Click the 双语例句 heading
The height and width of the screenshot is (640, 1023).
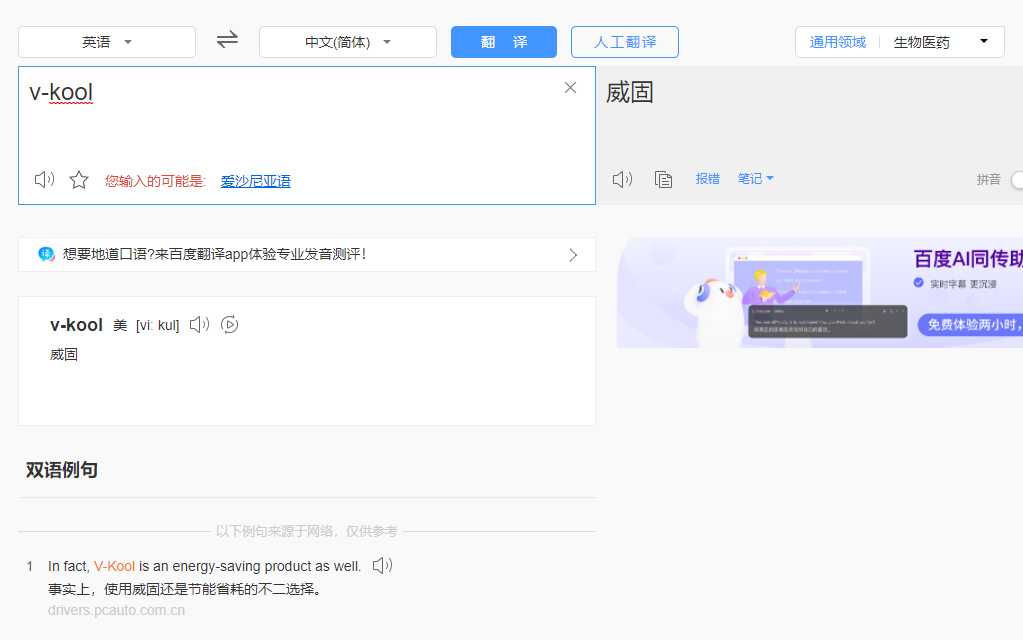pos(62,470)
